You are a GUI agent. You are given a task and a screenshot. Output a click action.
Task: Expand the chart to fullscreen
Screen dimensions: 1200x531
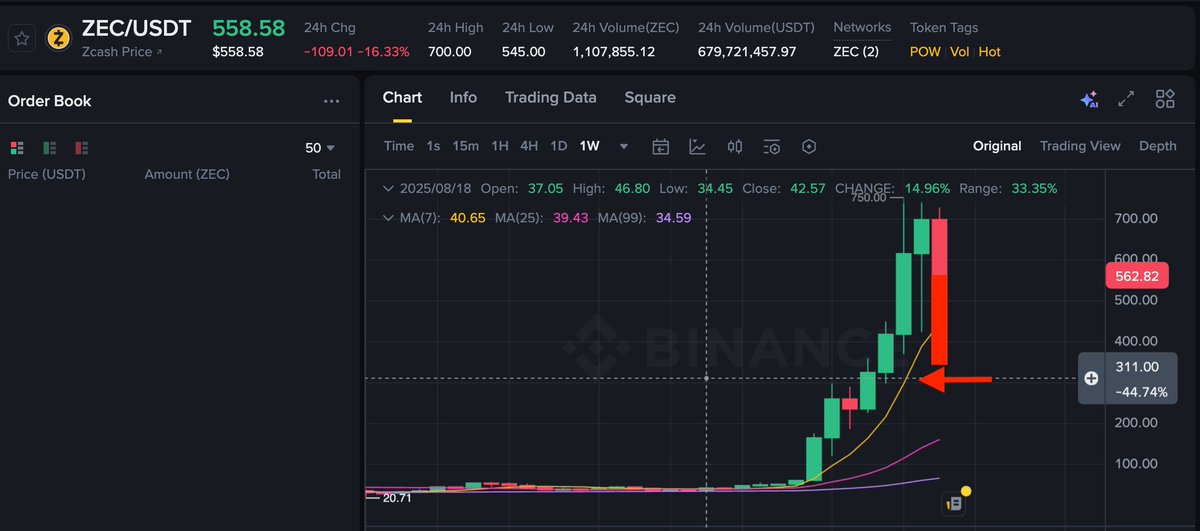point(1127,99)
